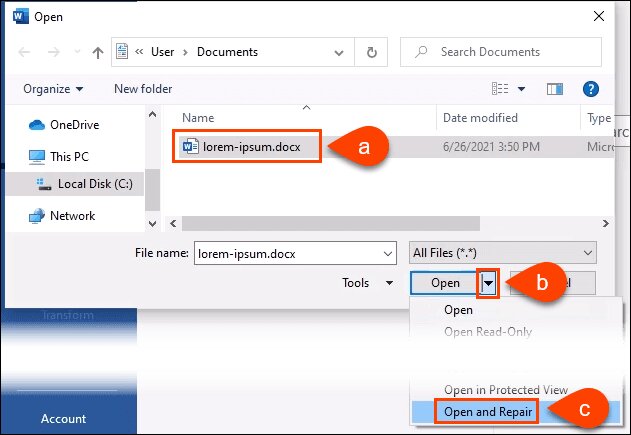Click Account in Word backstage sidebar

[x=64, y=419]
